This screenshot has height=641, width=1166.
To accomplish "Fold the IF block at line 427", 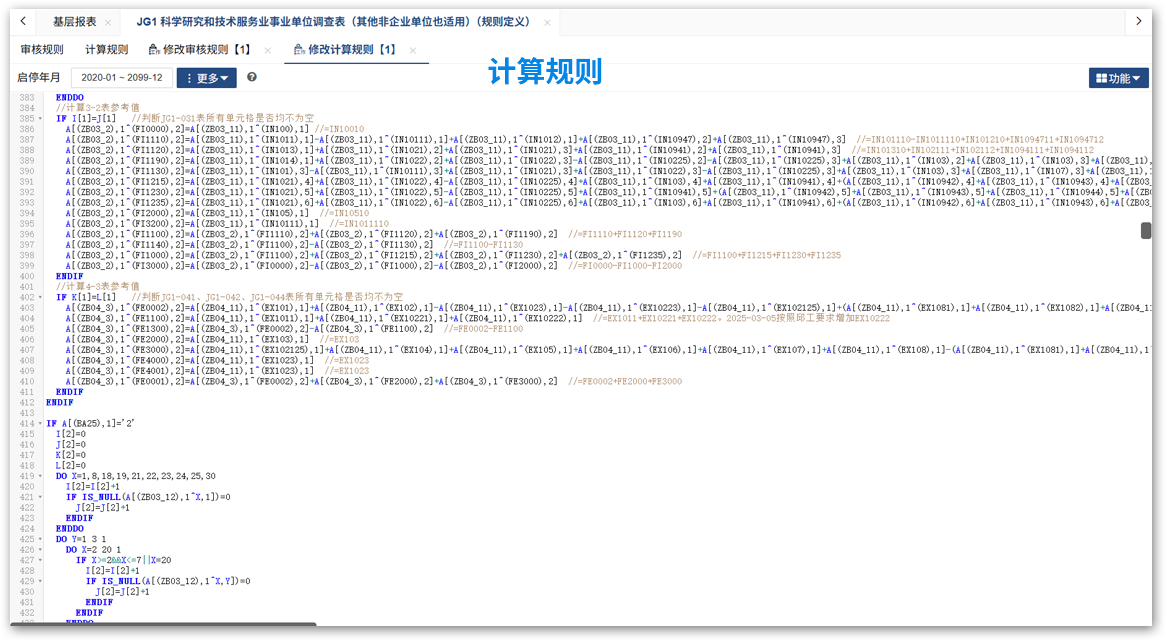I will click(39, 560).
